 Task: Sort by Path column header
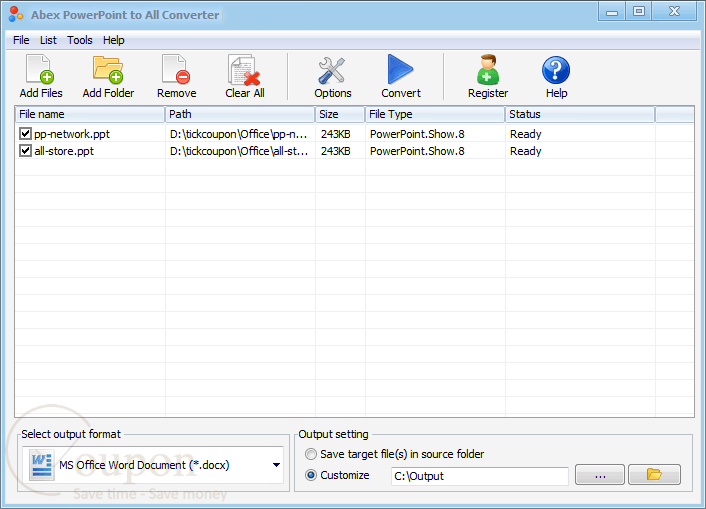coord(240,114)
